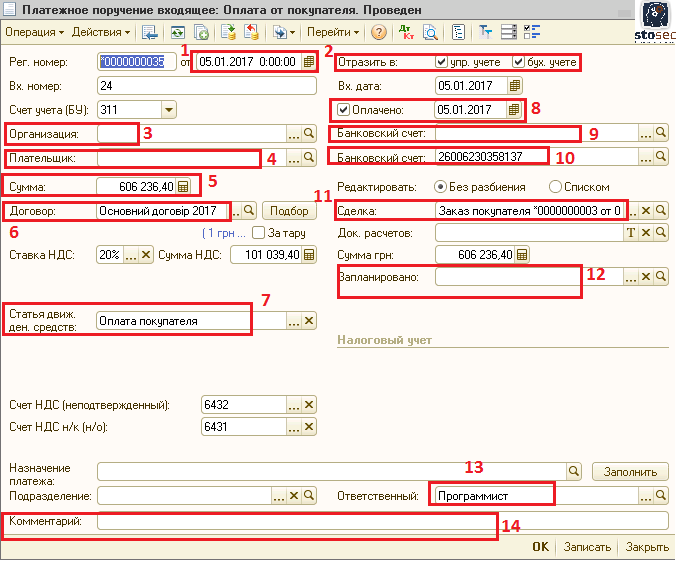Click the Назначение платежа input field
This screenshot has height=561, width=679.
tap(332, 471)
